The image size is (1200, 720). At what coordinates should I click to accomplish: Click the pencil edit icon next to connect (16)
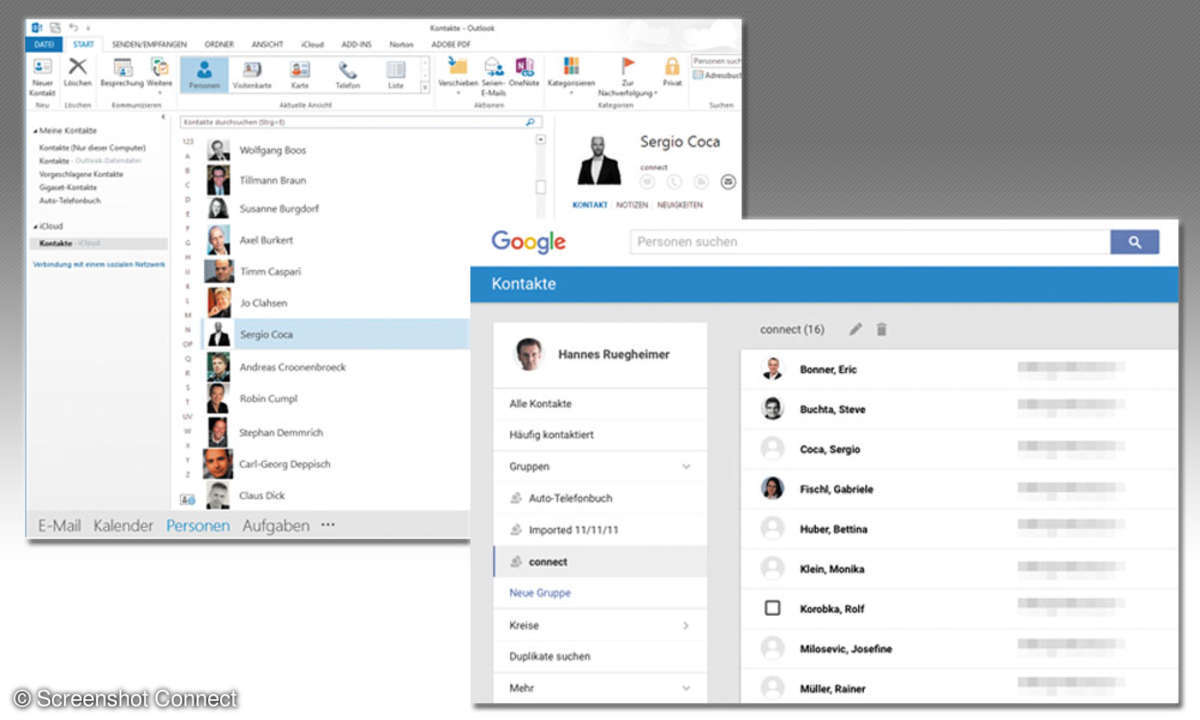point(855,329)
